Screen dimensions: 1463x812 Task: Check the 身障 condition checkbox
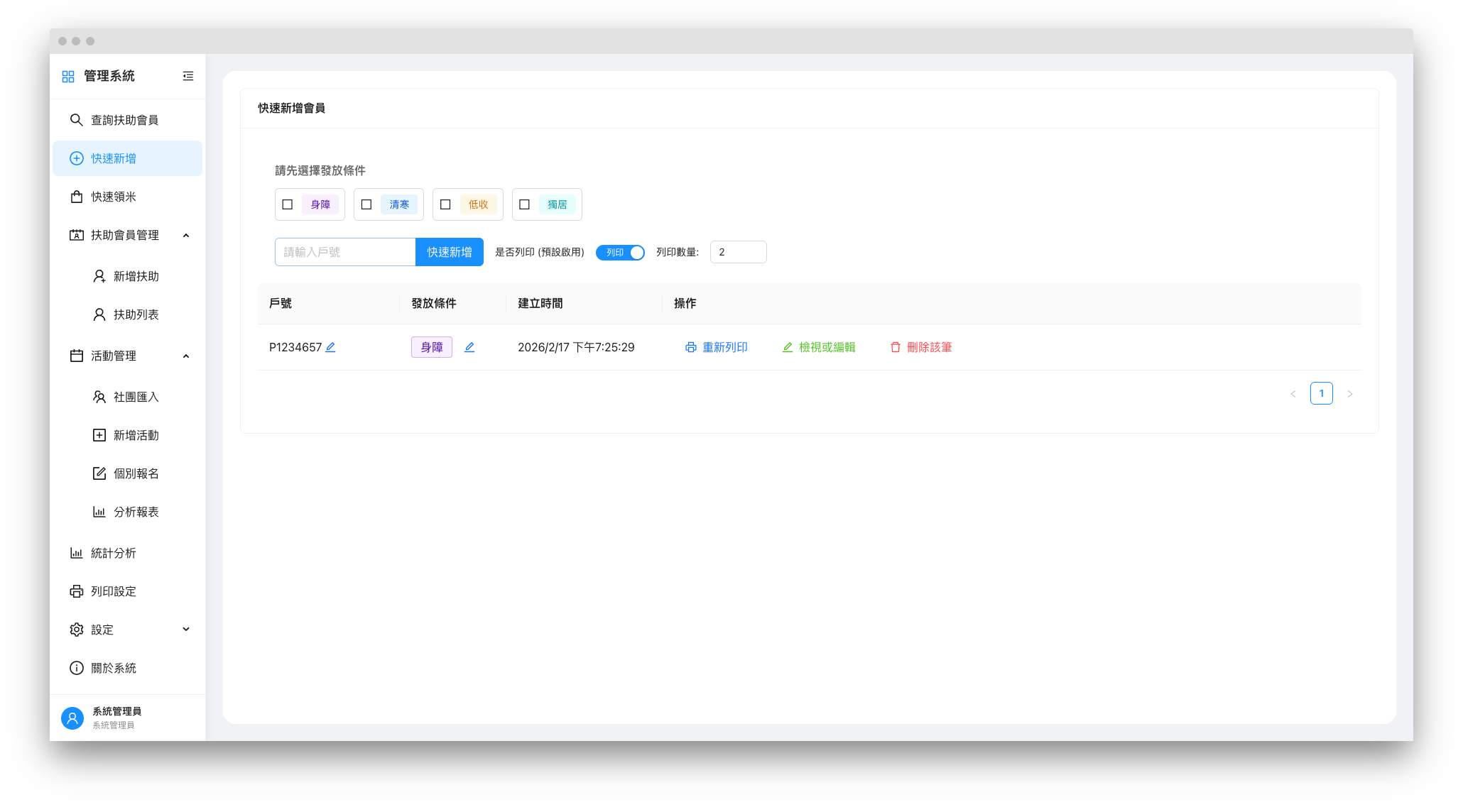point(288,204)
